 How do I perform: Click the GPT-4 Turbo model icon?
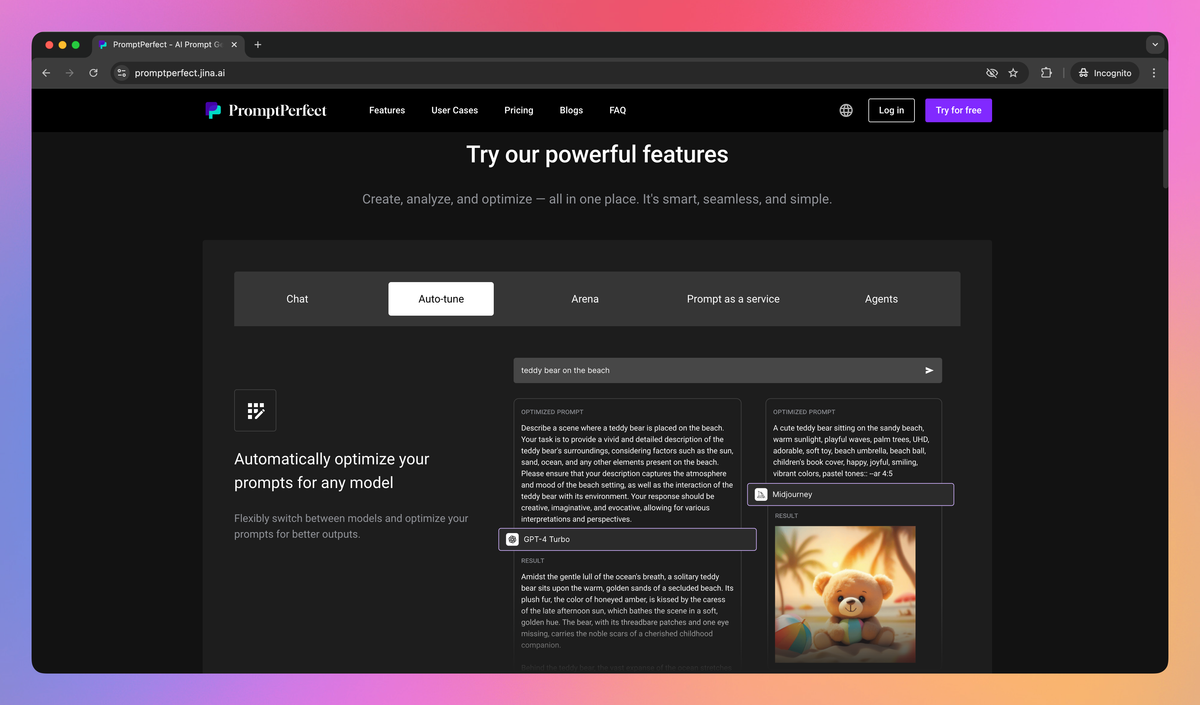tap(512, 539)
